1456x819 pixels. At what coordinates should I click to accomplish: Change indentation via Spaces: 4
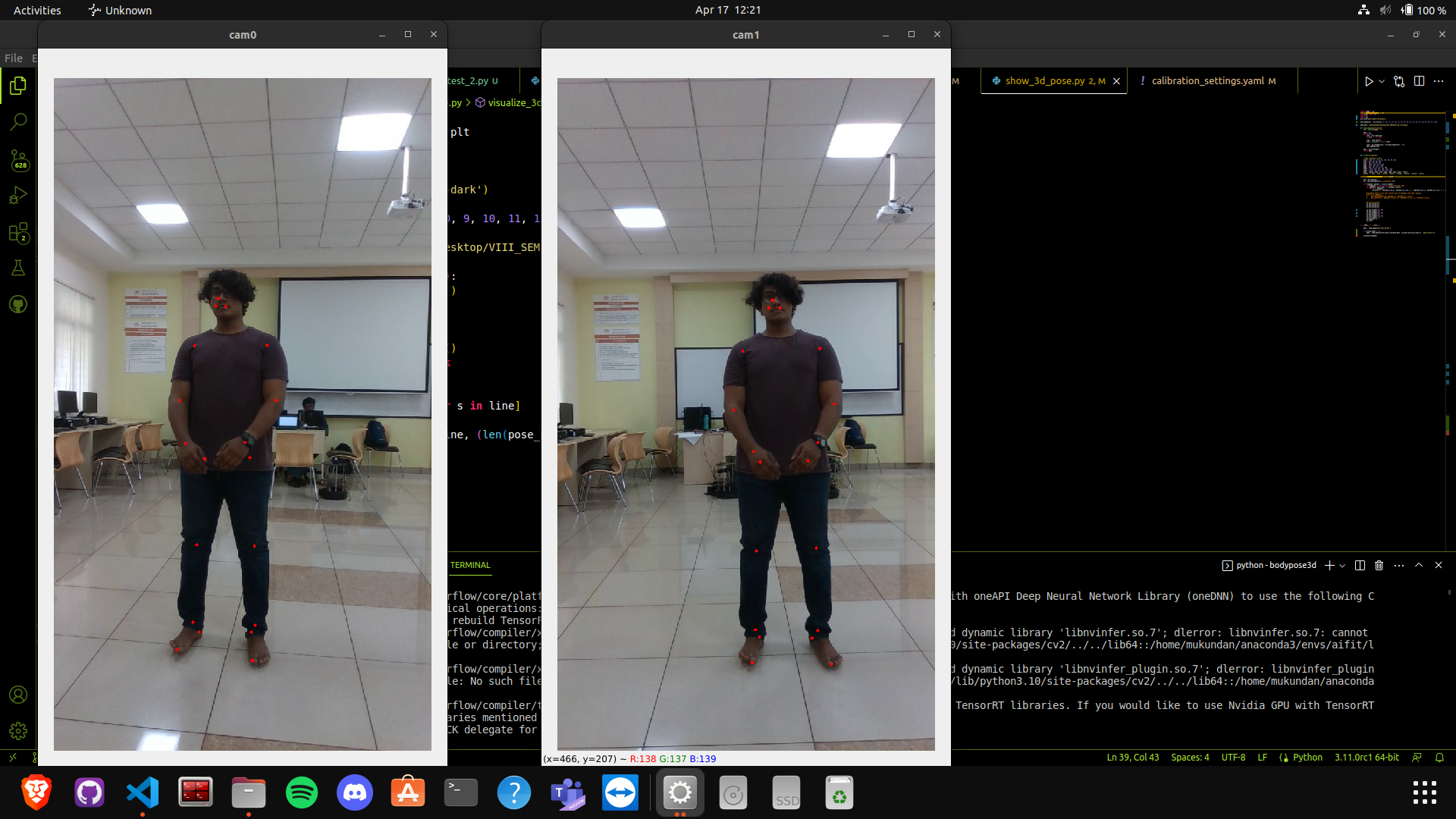(x=1190, y=758)
